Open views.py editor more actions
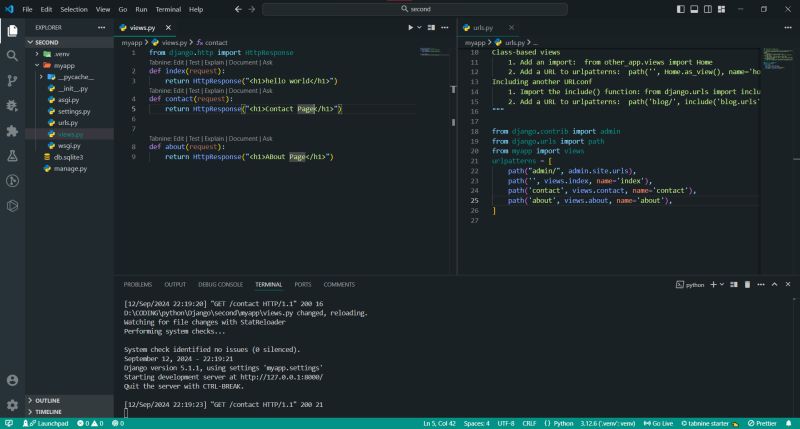 point(445,28)
